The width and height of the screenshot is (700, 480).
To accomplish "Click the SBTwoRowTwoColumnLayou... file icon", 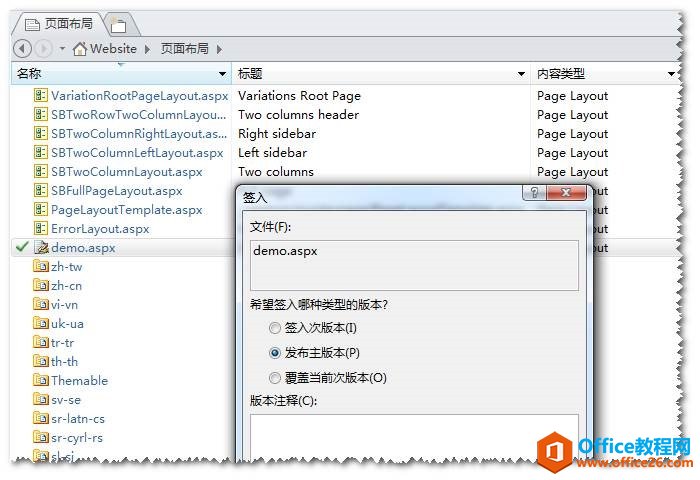I will pos(41,114).
